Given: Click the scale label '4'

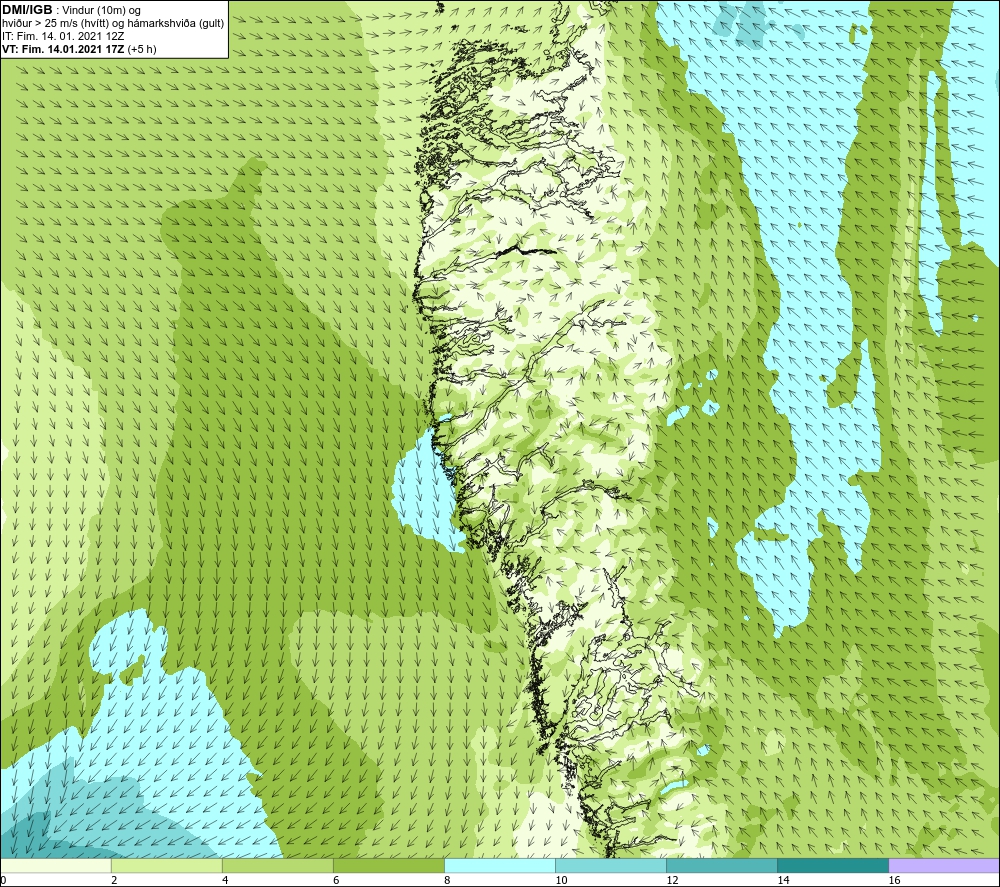Looking at the screenshot, I should coord(225,880).
